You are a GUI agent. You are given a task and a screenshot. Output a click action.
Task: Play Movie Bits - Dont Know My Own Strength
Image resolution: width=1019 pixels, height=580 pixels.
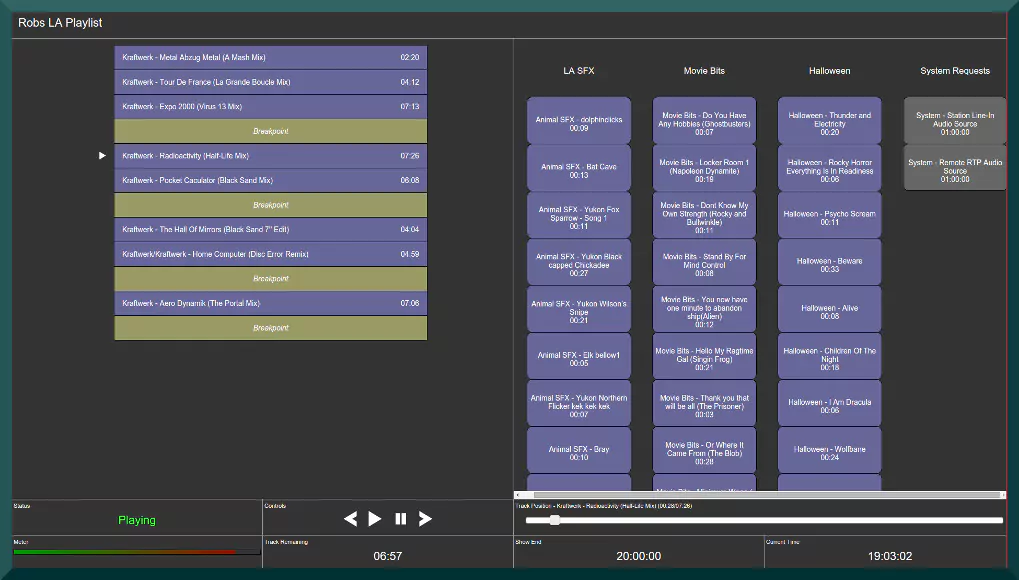pos(704,215)
